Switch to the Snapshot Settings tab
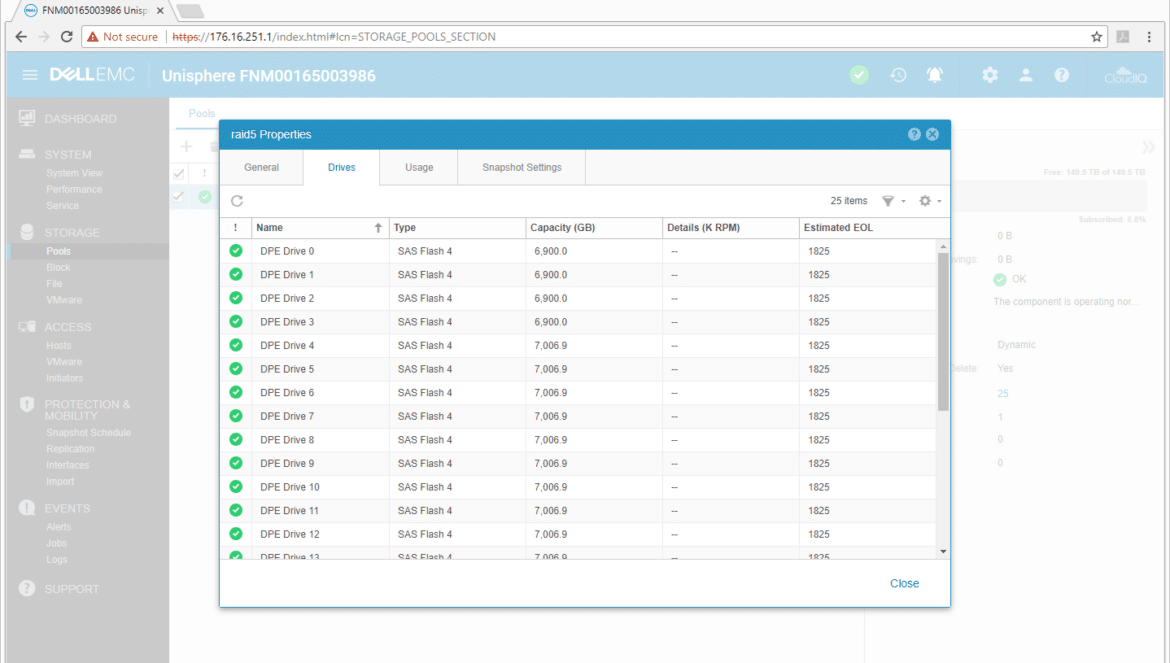This screenshot has height=663, width=1170. pos(522,167)
